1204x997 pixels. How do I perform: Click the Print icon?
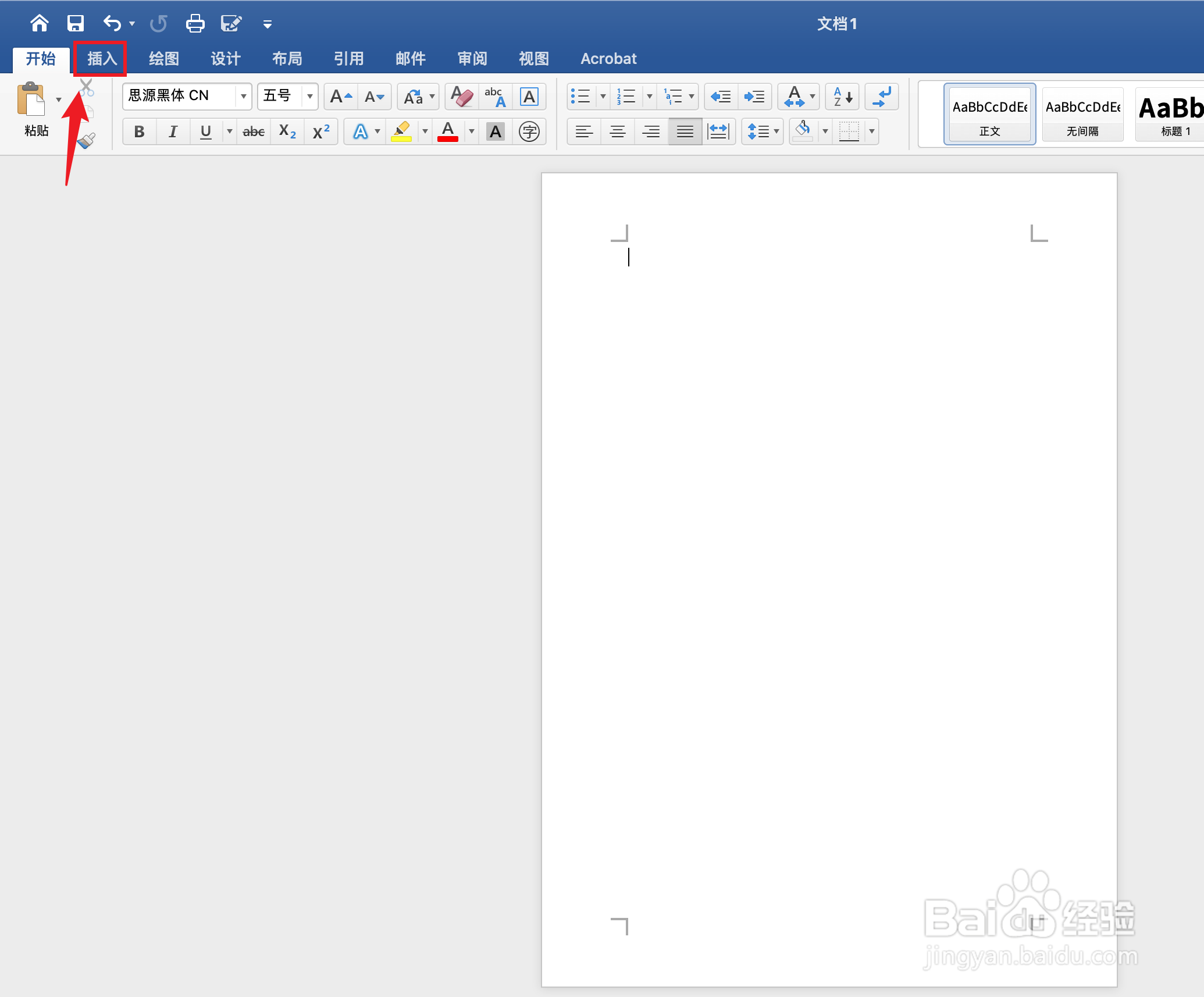(195, 23)
